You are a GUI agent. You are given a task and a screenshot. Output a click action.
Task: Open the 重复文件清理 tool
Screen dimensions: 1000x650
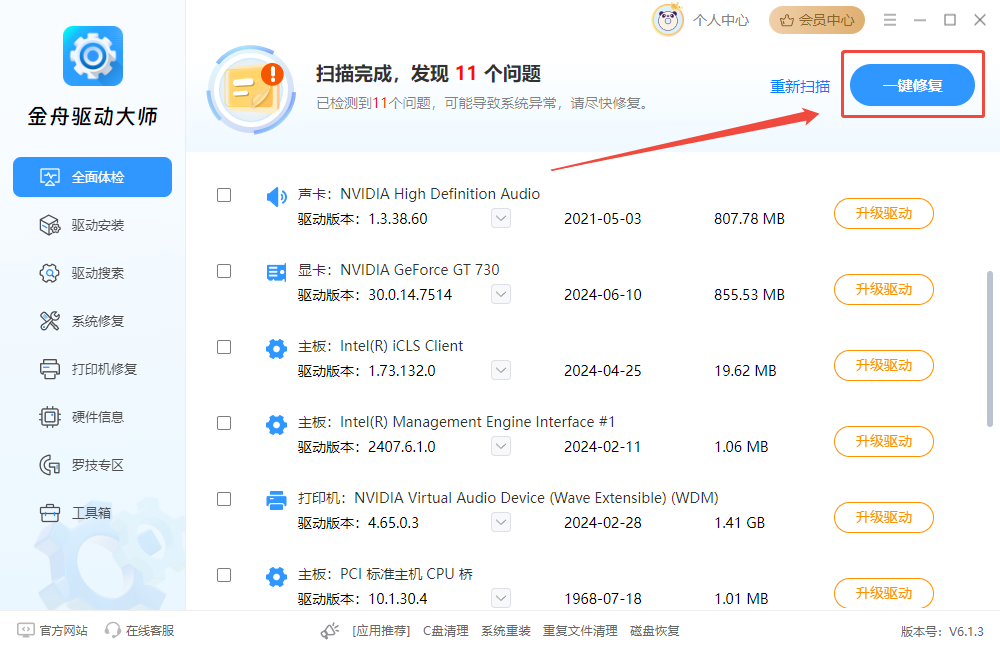point(580,631)
